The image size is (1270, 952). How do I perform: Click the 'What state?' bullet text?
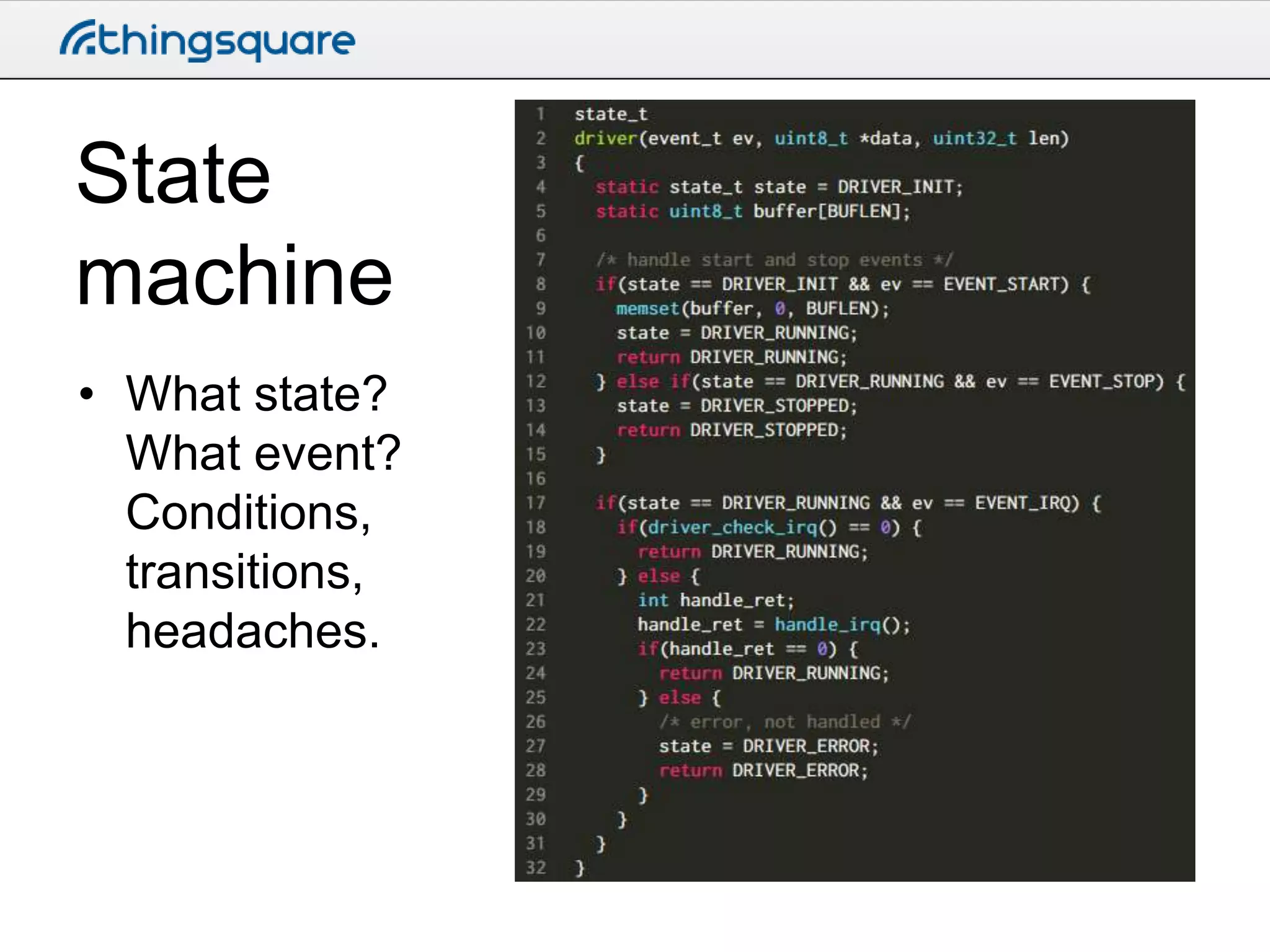point(256,393)
